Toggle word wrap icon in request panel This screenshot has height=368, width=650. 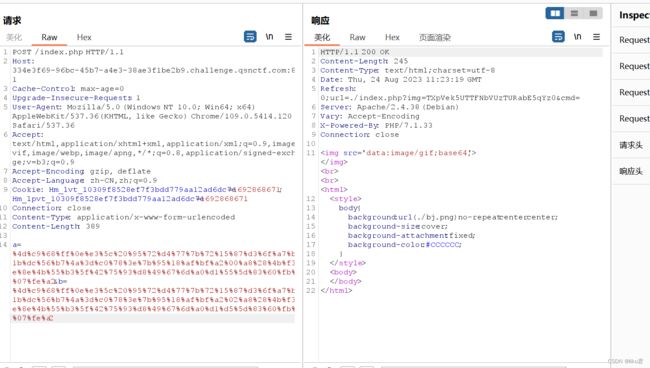click(x=250, y=37)
